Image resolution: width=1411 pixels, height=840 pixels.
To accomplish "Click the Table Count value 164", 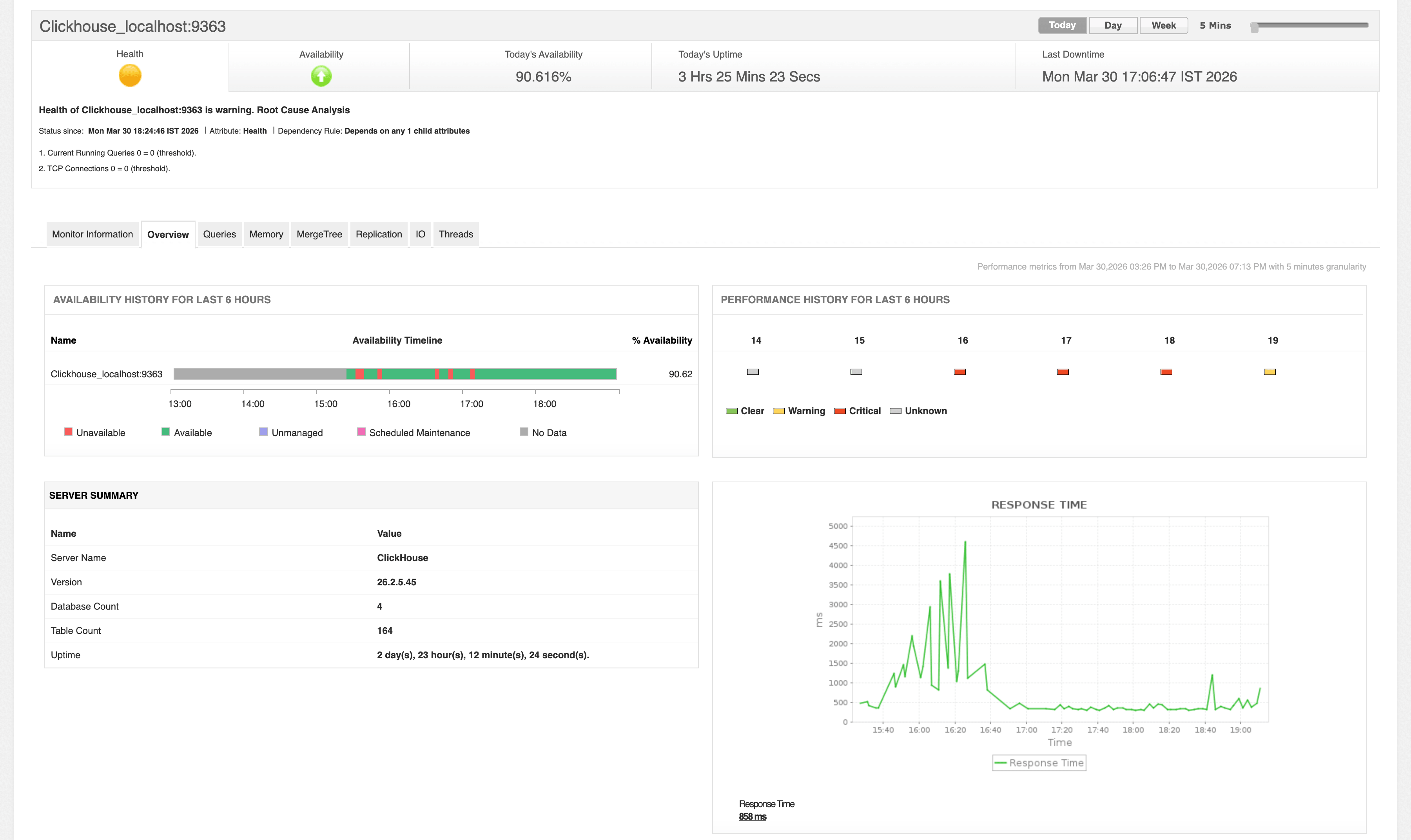I will tap(384, 630).
